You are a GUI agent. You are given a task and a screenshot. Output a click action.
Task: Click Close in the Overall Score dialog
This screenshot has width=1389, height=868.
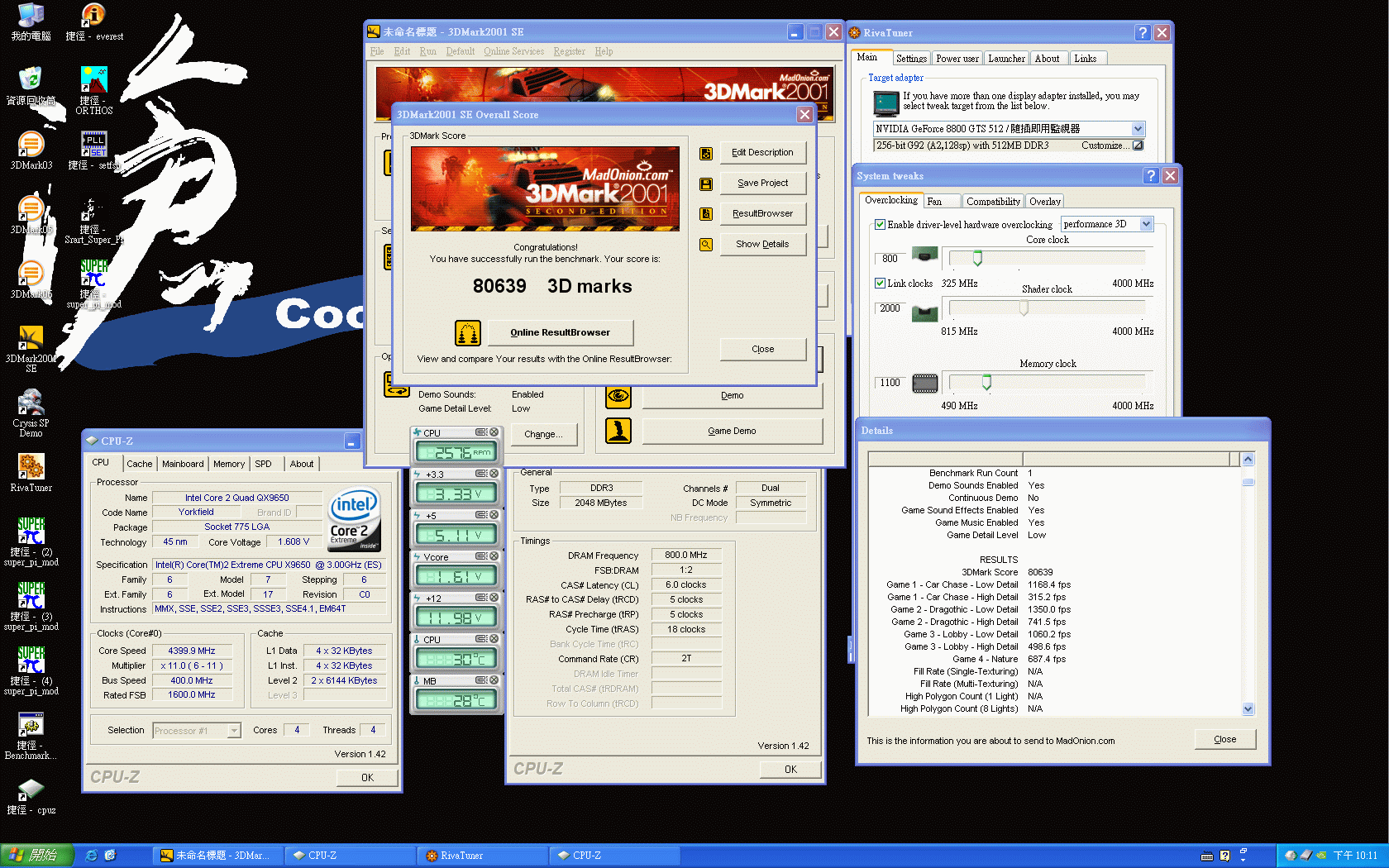762,350
